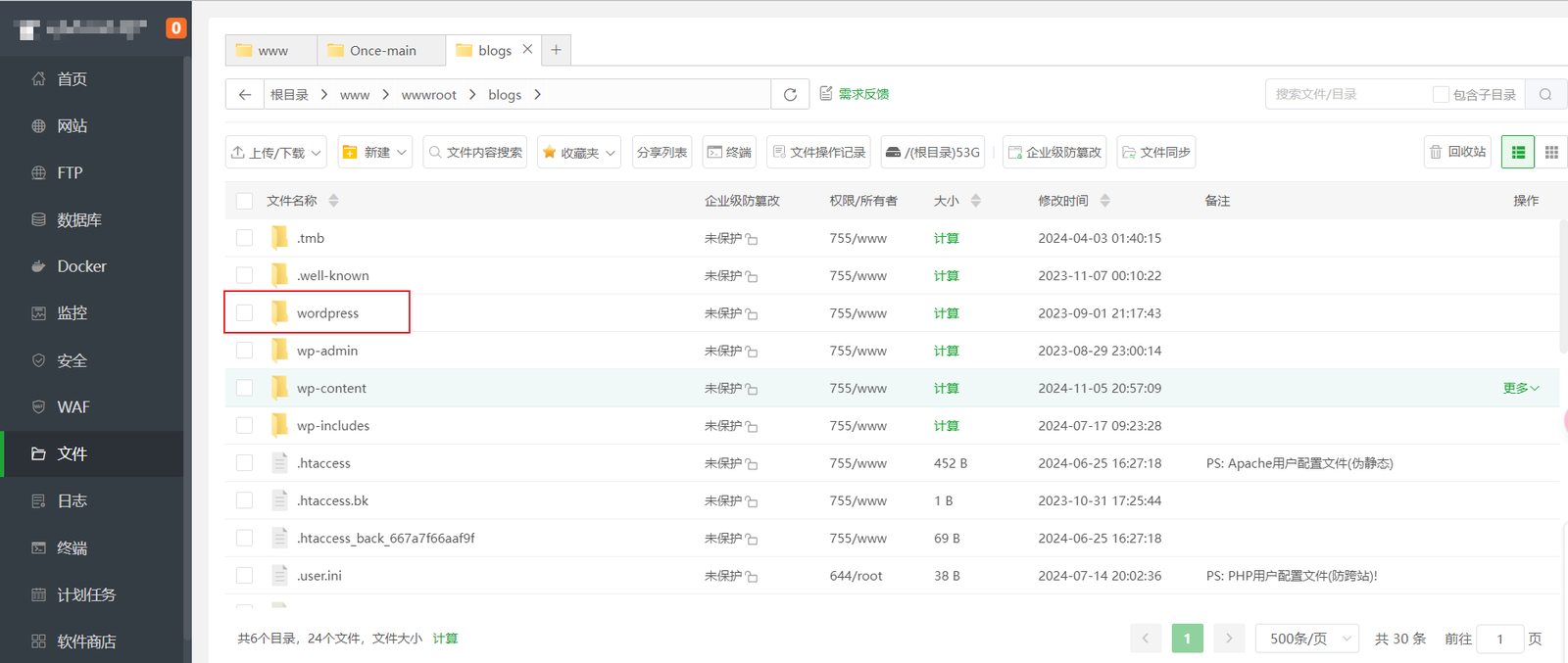Click calculate size link for wp-content
1568x663 pixels.
[946, 389]
